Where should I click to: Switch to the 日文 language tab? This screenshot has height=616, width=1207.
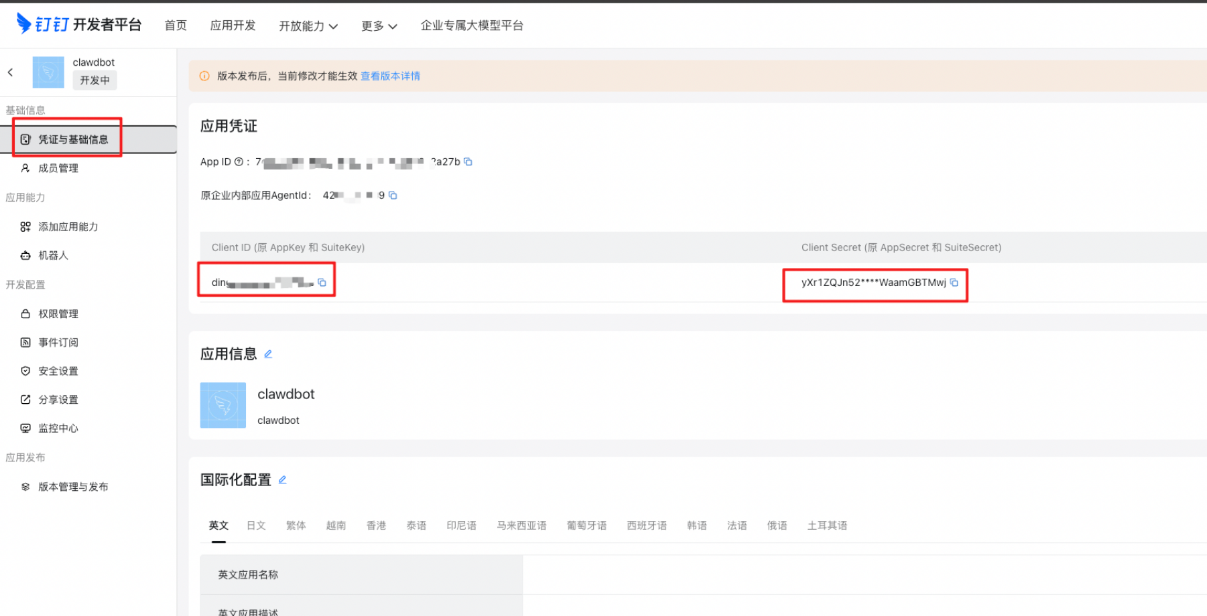point(256,525)
